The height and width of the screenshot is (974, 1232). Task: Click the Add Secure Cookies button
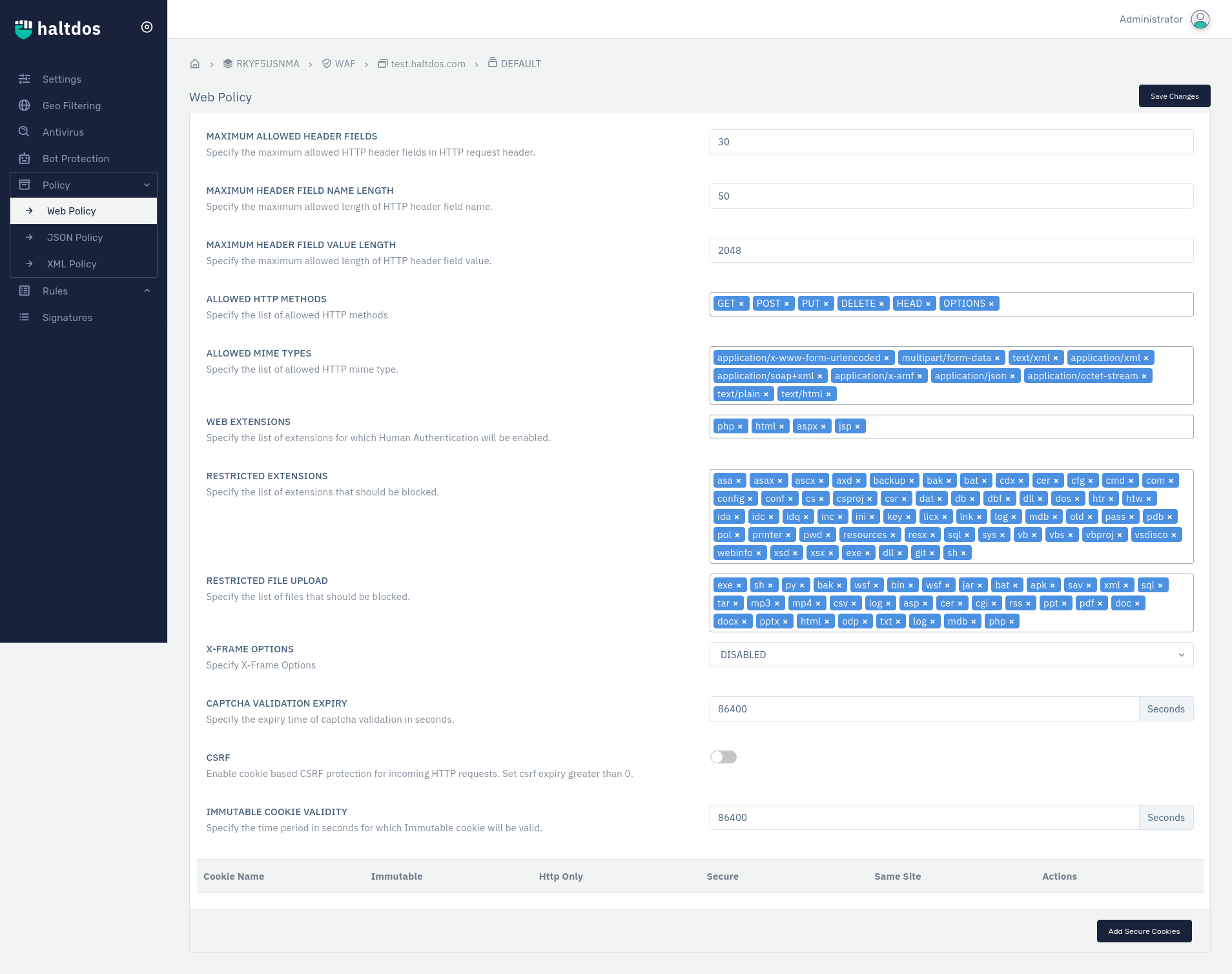pyautogui.click(x=1144, y=931)
